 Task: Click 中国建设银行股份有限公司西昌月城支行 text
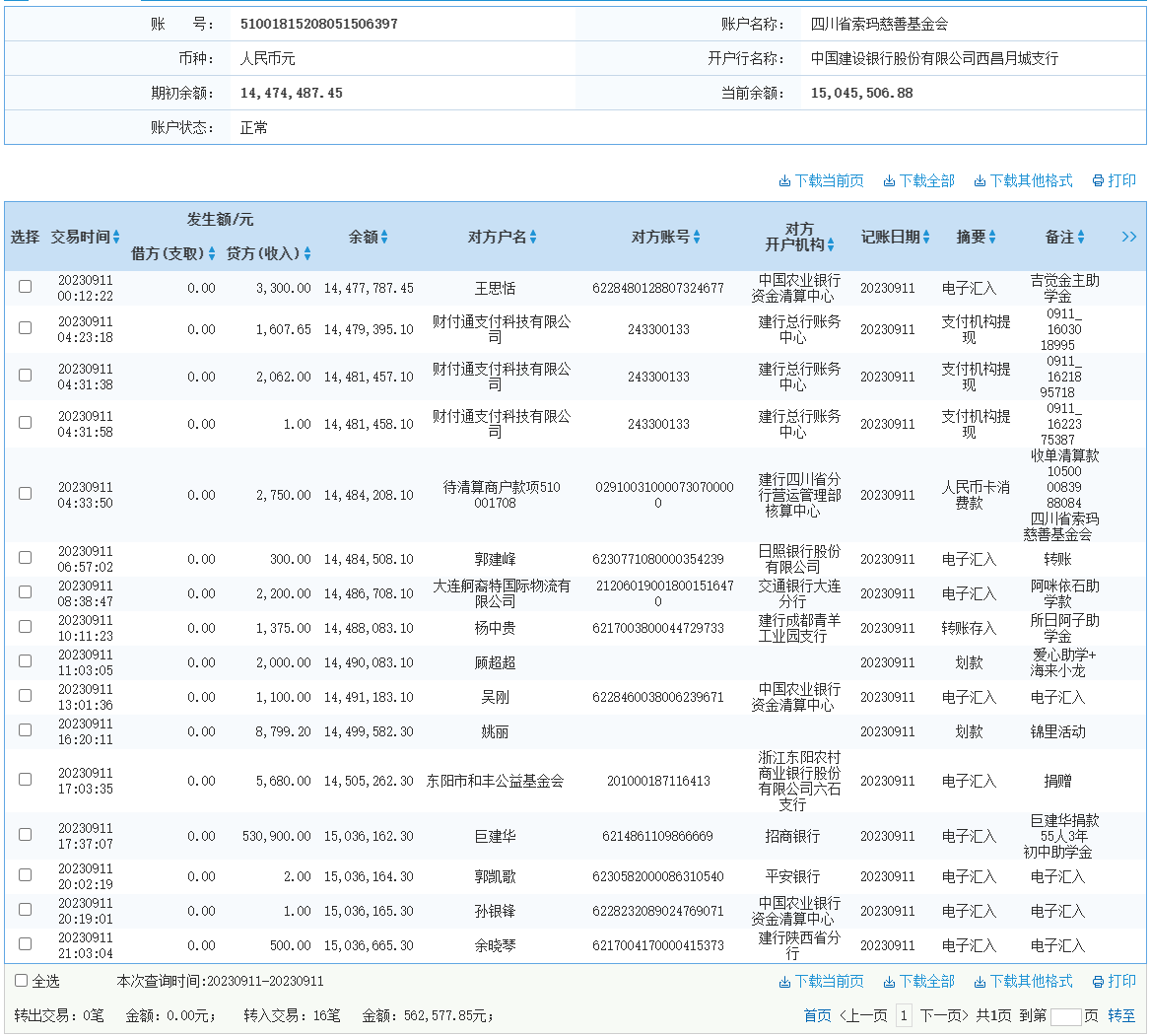click(934, 59)
